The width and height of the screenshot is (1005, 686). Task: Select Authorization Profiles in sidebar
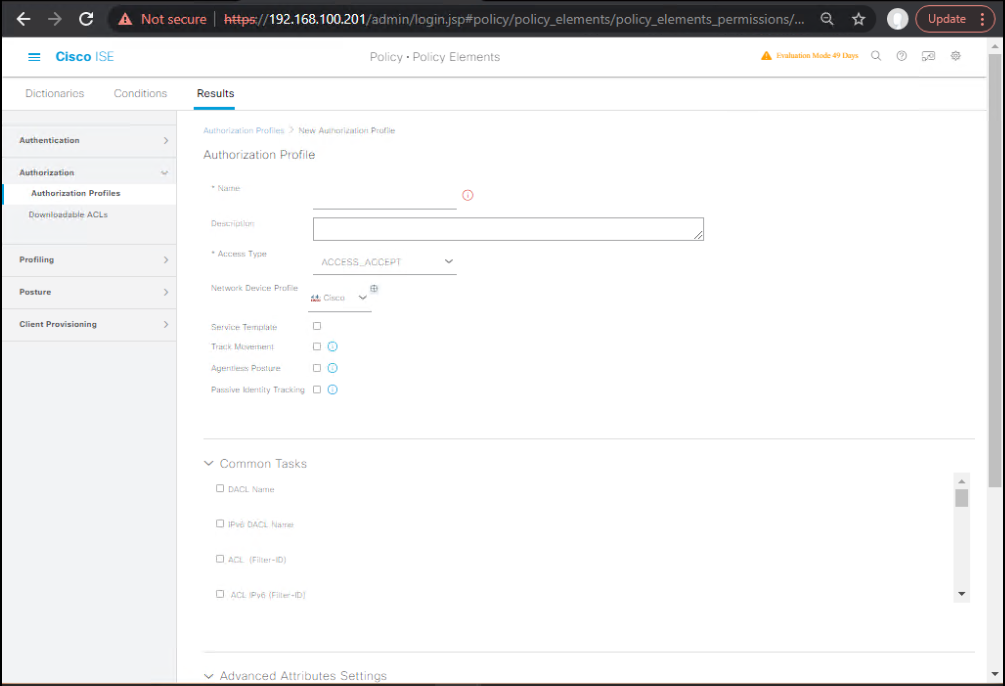coord(76,193)
